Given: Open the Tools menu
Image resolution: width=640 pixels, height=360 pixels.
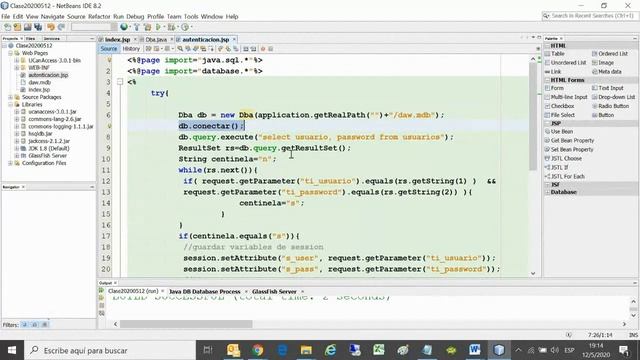Looking at the screenshot, I should (191, 16).
